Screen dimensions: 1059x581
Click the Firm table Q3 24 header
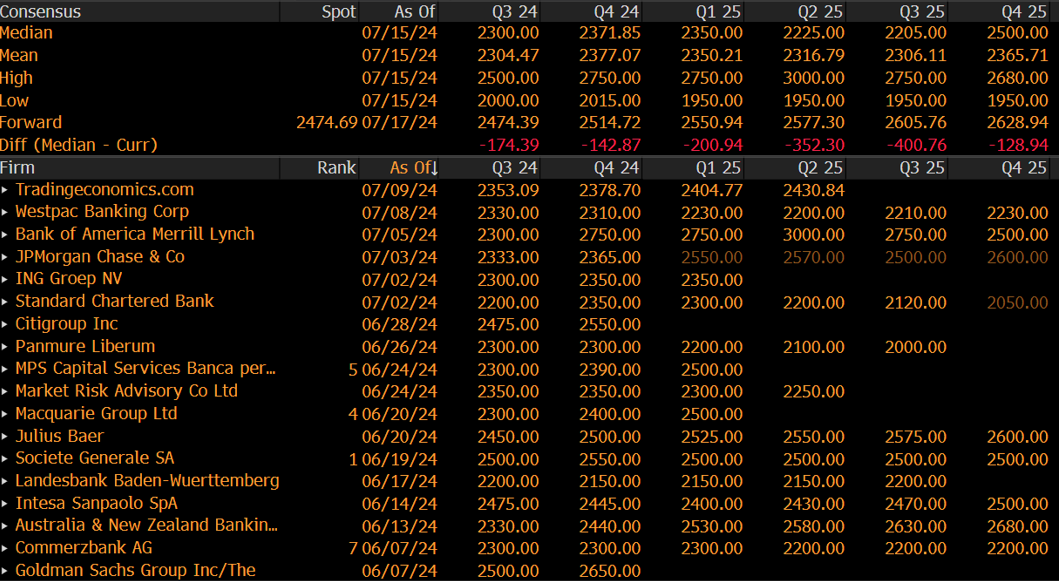[x=515, y=168]
